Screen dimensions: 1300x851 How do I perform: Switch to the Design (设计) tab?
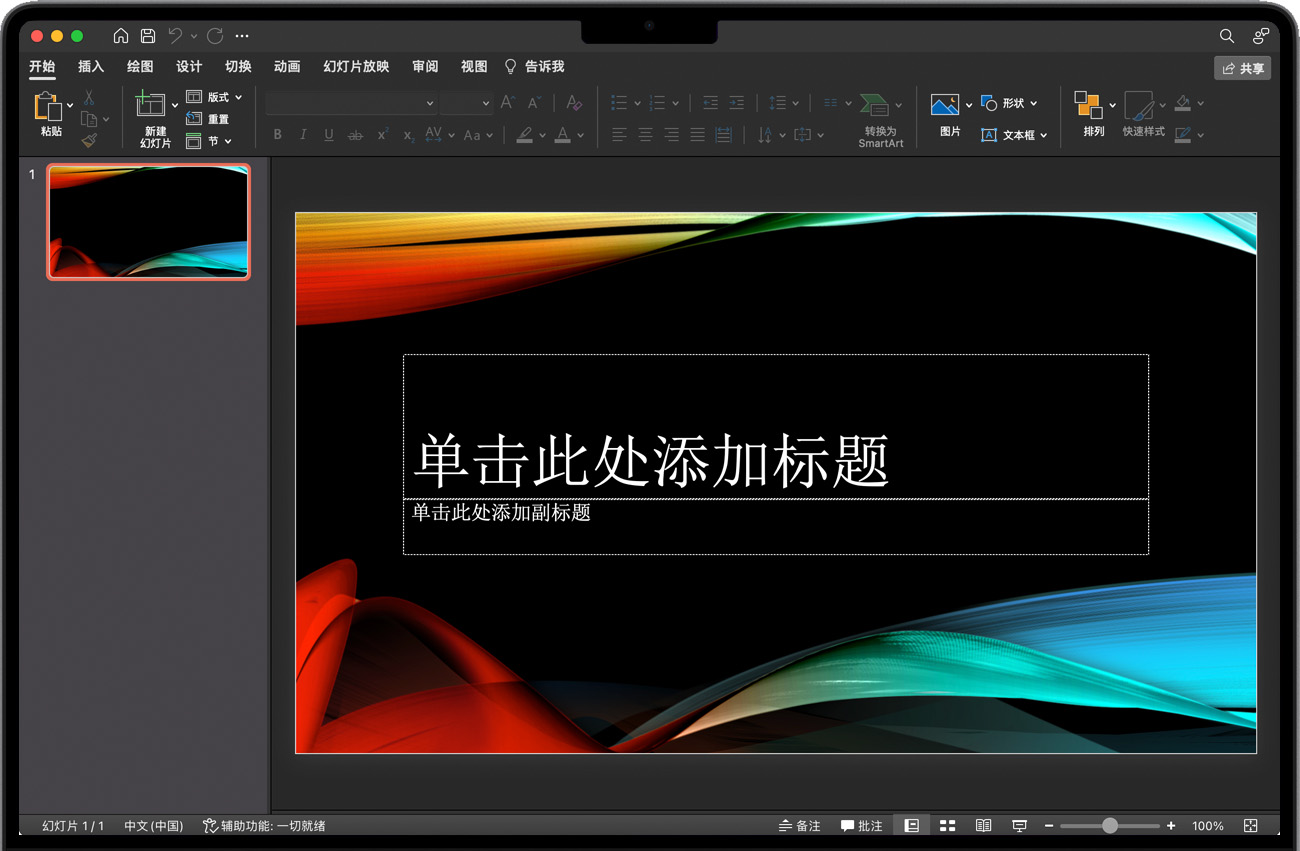point(189,66)
